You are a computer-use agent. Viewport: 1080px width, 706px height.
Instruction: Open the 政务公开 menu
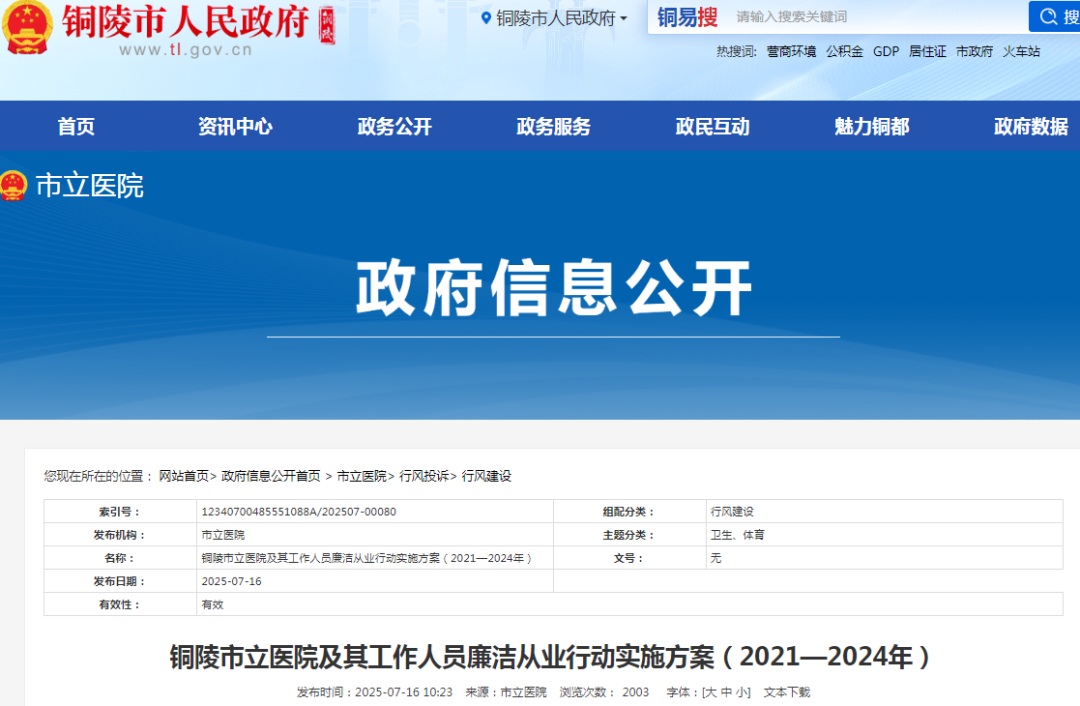click(x=393, y=126)
